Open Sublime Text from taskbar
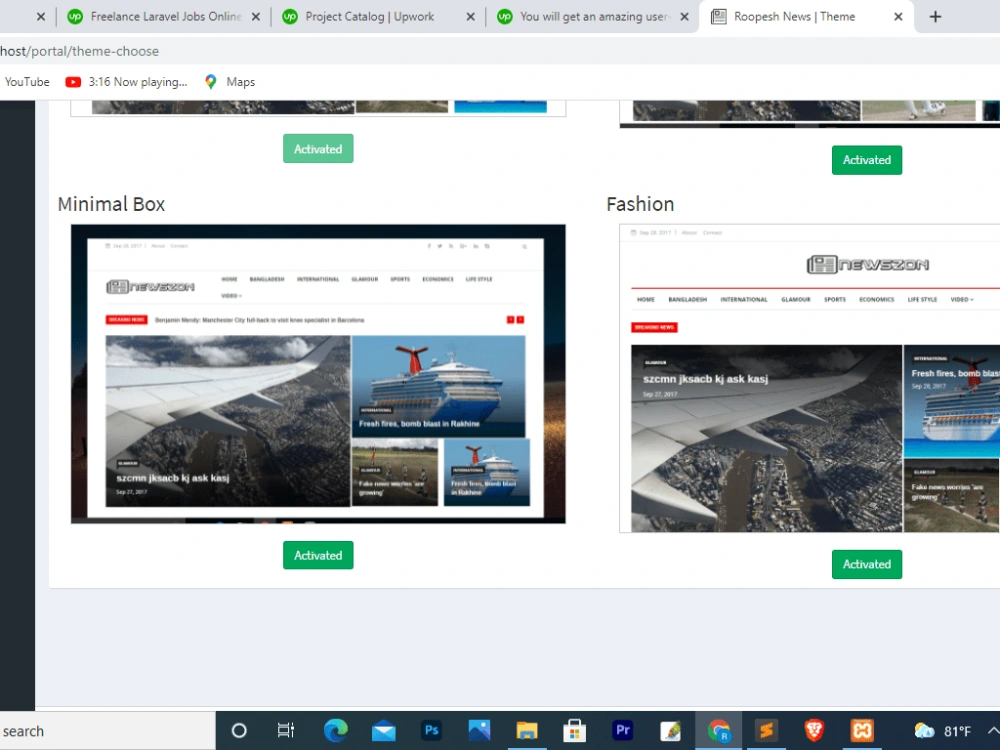Viewport: 1000px width, 750px height. pyautogui.click(x=766, y=731)
